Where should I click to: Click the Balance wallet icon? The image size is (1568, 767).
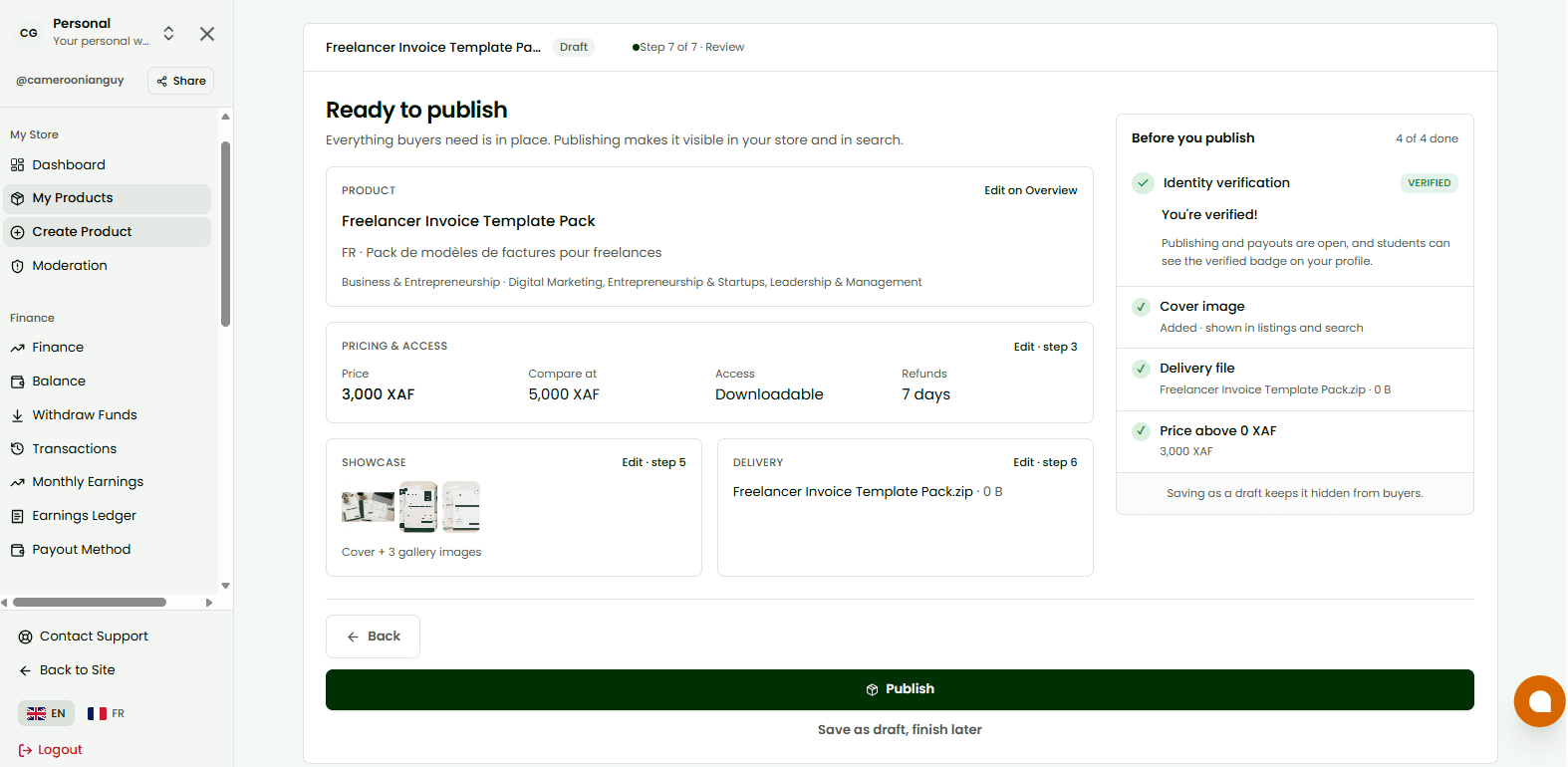coord(17,382)
